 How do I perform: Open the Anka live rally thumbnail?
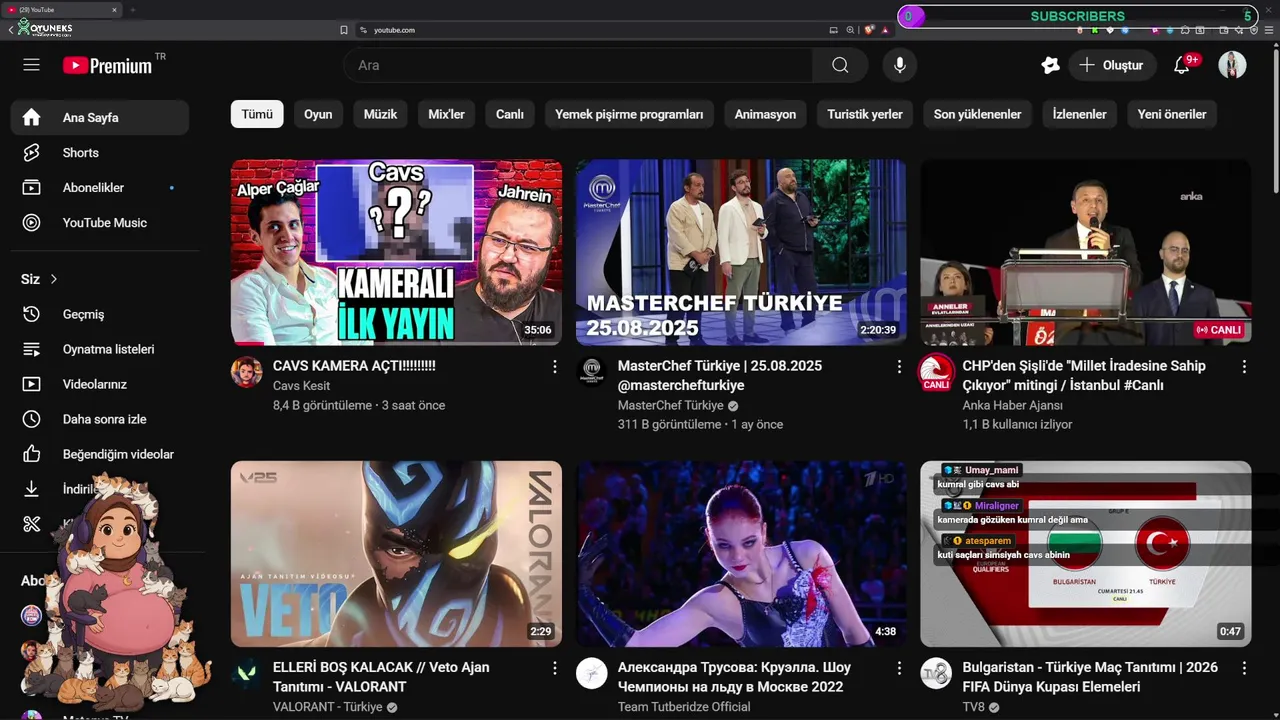[1086, 253]
